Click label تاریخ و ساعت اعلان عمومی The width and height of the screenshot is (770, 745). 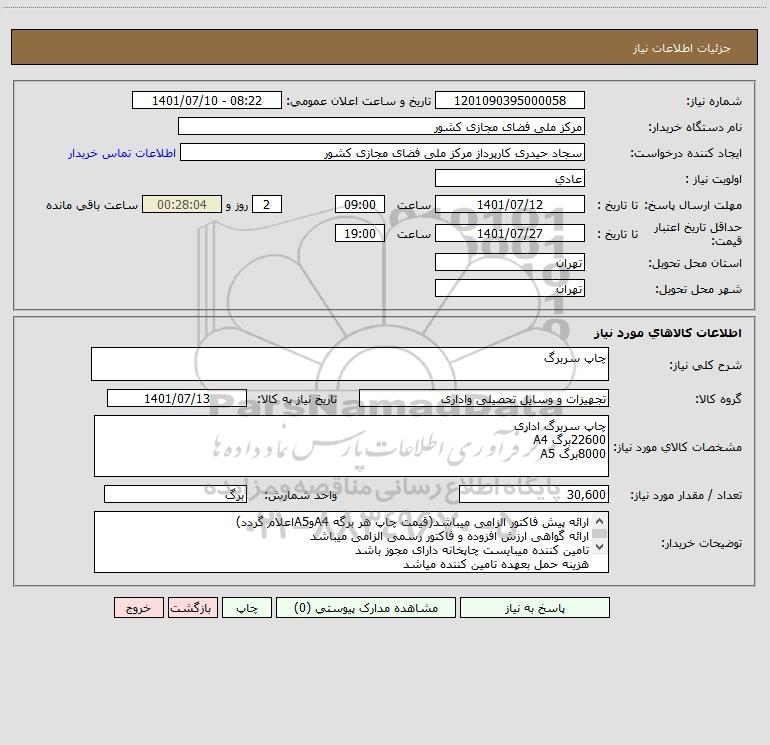359,101
